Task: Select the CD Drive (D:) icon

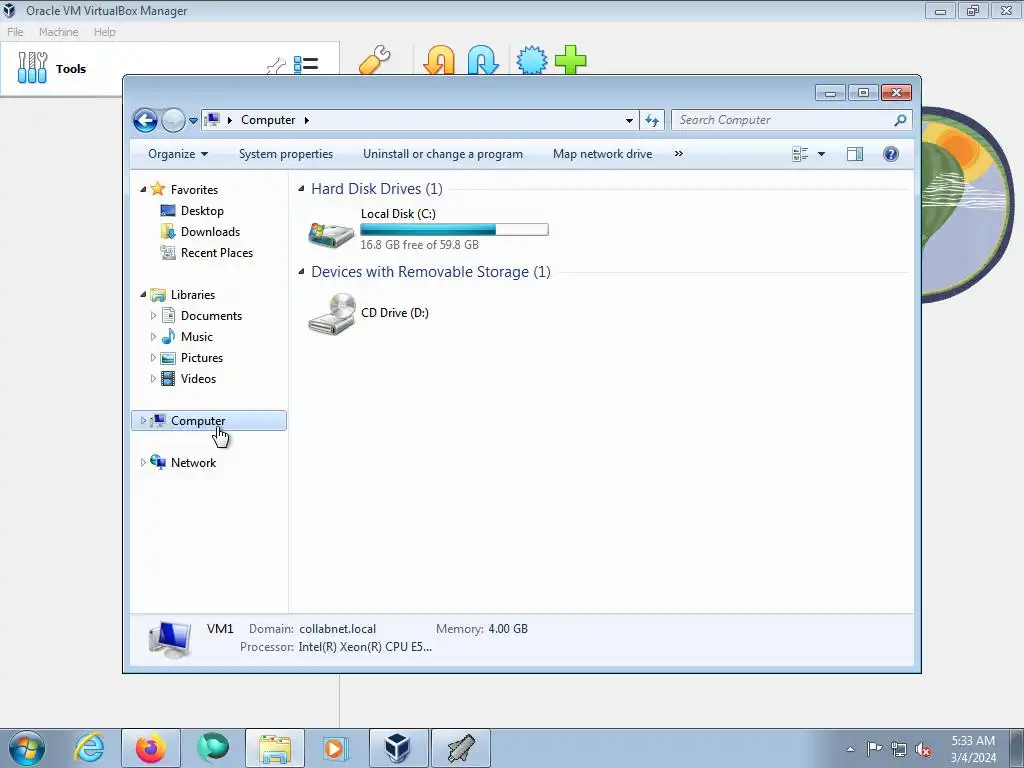Action: pos(332,313)
